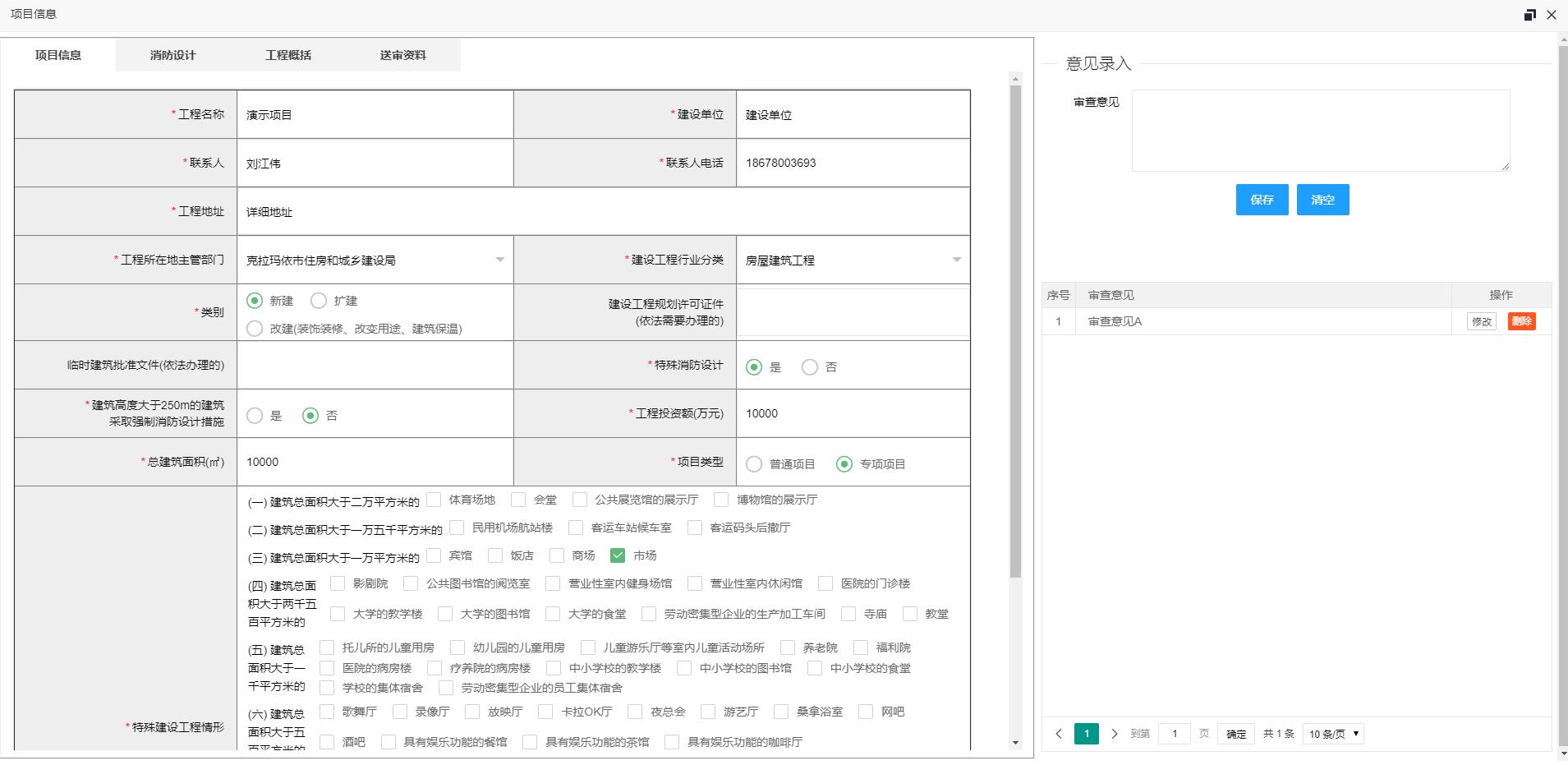Uncheck the 市场 checkbox
This screenshot has width=1568, height=765.
point(618,555)
